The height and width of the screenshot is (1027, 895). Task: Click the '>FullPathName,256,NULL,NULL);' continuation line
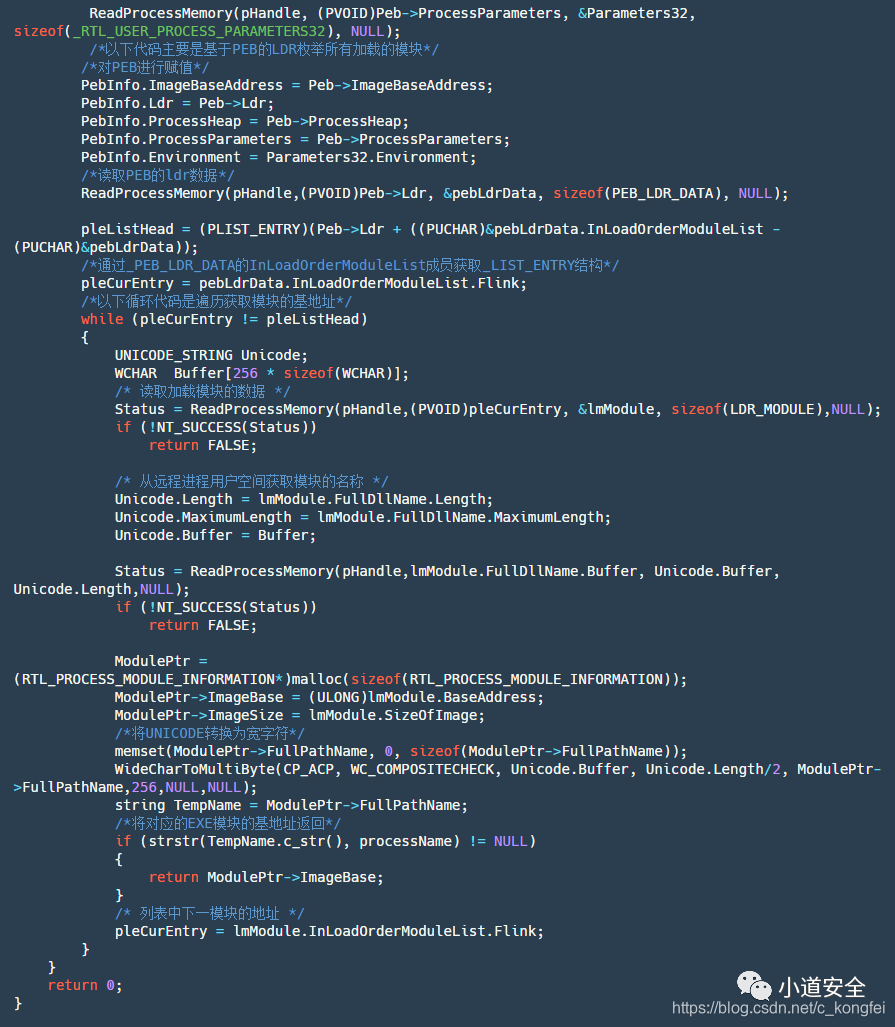pos(135,788)
